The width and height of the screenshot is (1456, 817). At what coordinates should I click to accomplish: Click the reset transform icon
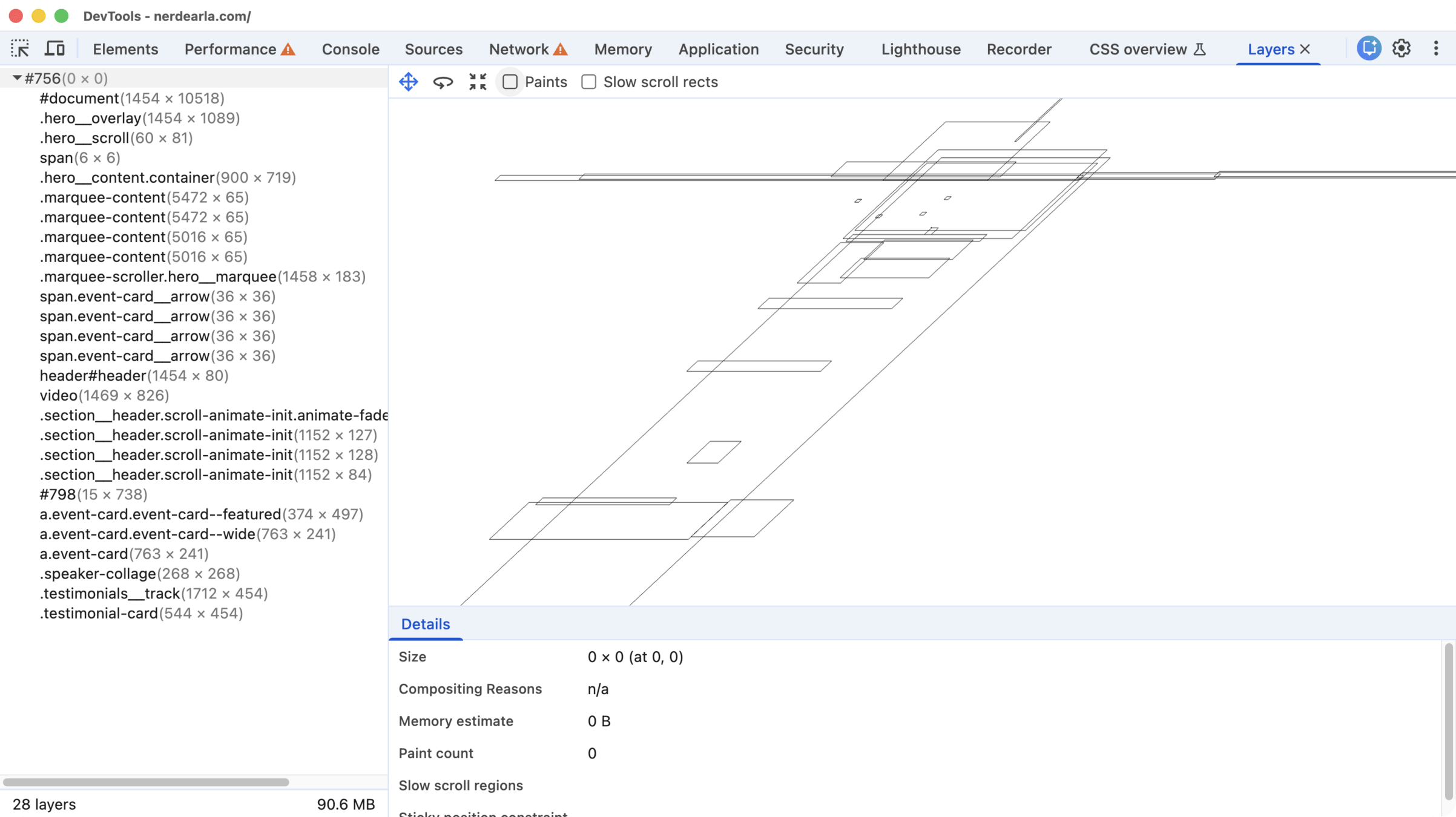coord(478,82)
